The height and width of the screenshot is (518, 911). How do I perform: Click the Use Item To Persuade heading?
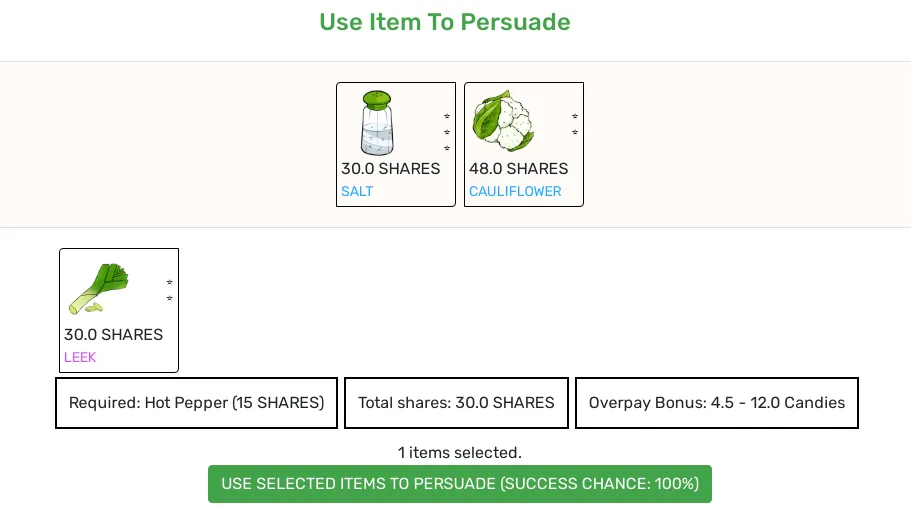[445, 22]
